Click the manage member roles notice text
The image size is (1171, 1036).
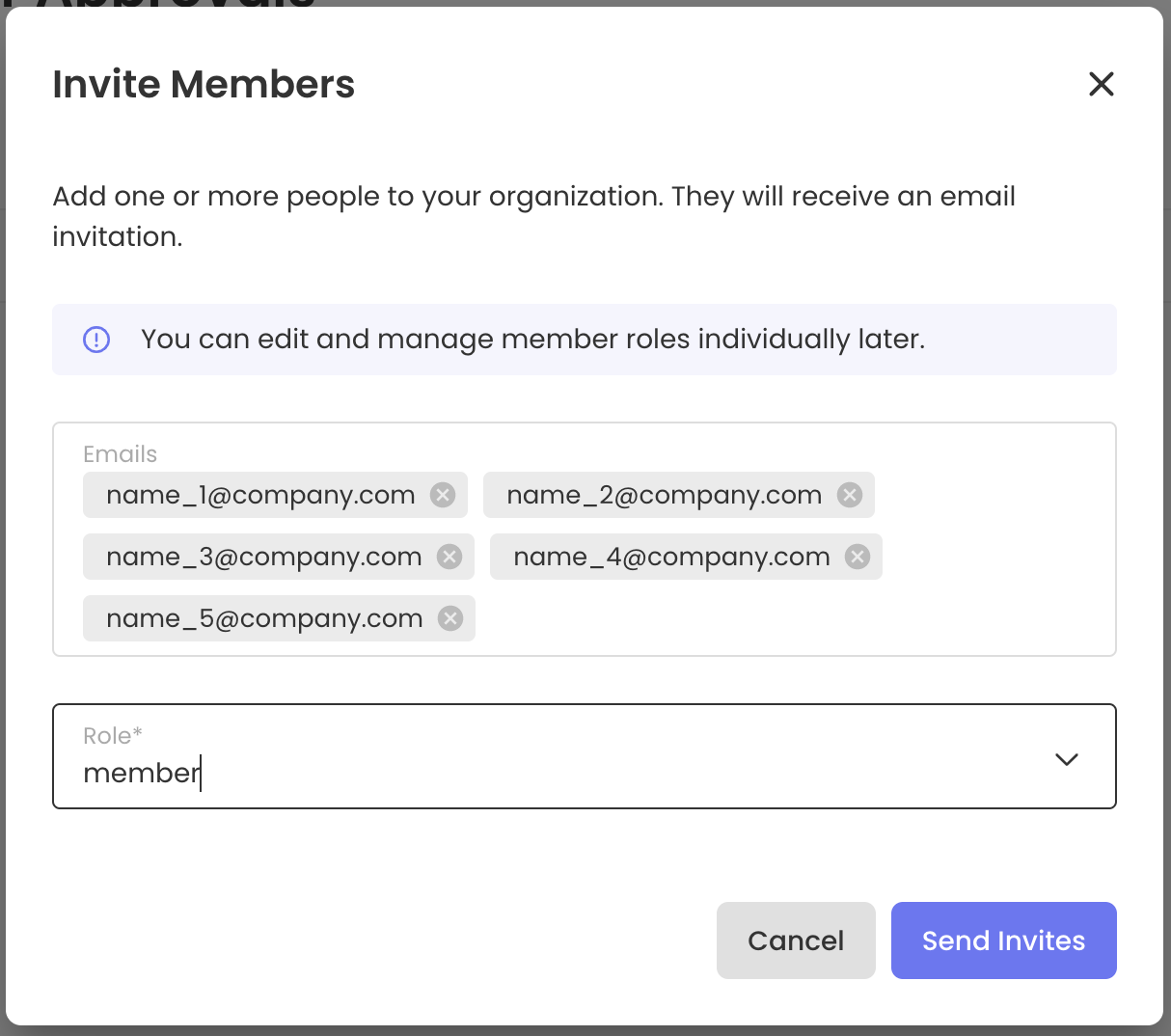532,340
